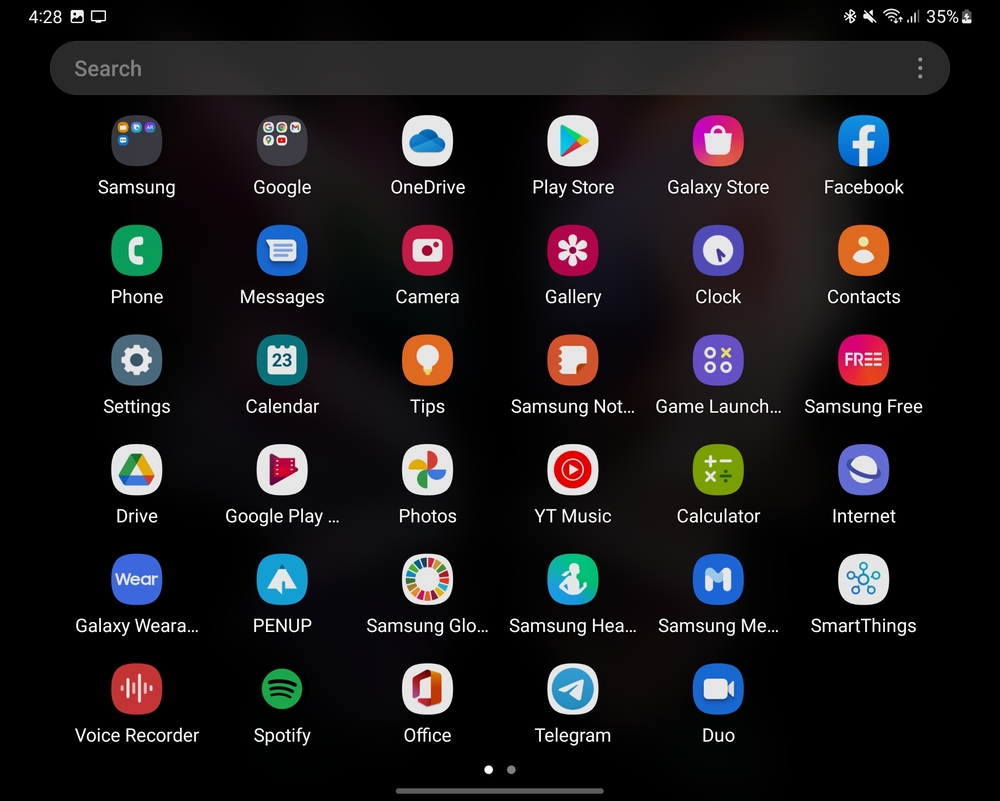Open the Messages app
Image resolution: width=1000 pixels, height=801 pixels.
click(x=282, y=251)
